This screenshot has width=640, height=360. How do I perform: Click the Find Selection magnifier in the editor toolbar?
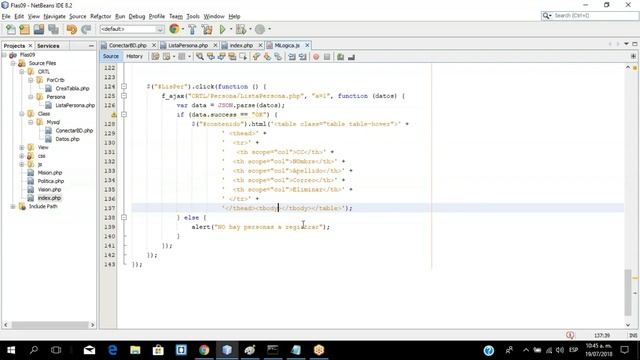click(x=200, y=57)
